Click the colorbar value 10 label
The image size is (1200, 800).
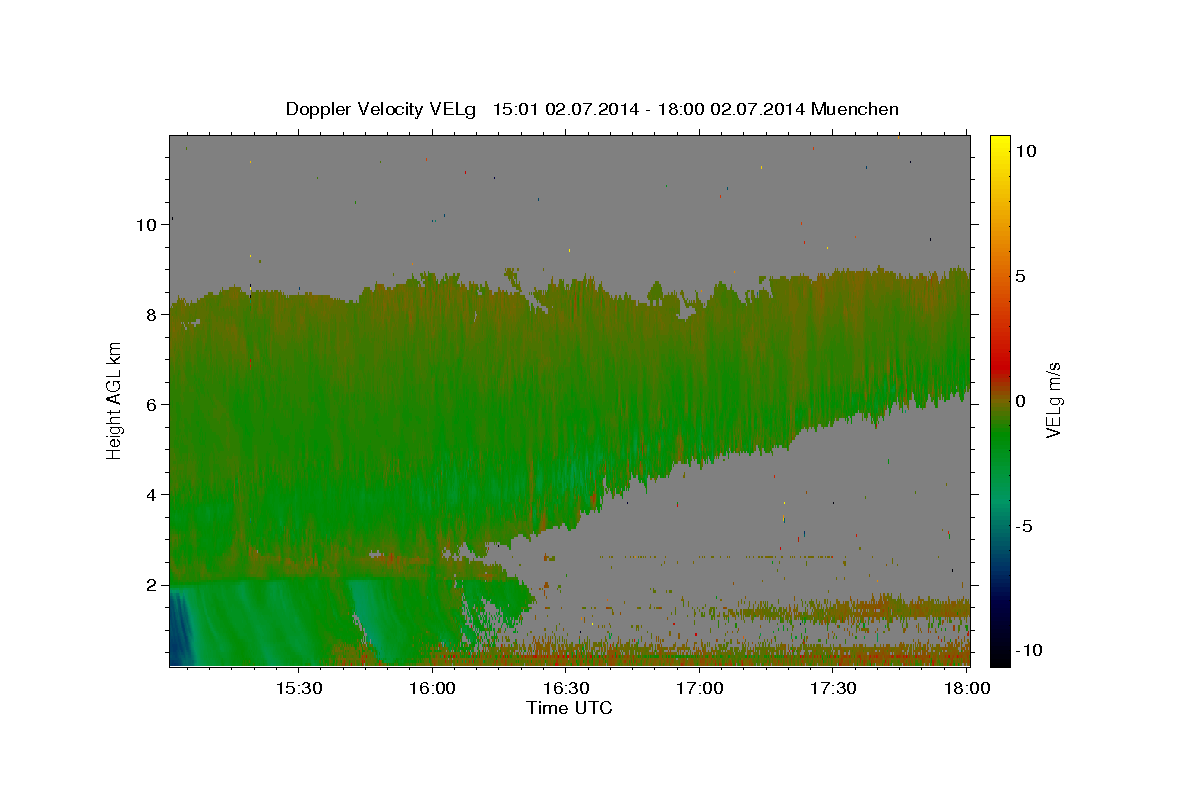[1026, 151]
